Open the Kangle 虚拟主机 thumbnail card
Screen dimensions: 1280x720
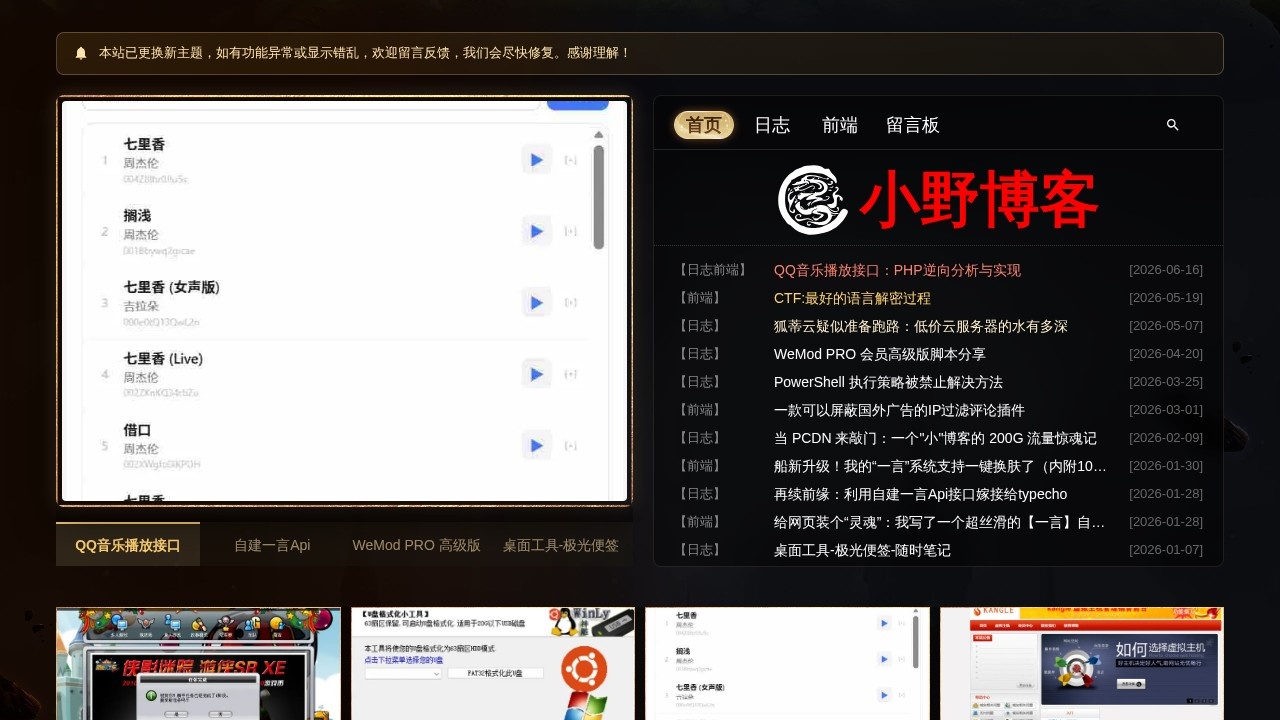pyautogui.click(x=1082, y=664)
